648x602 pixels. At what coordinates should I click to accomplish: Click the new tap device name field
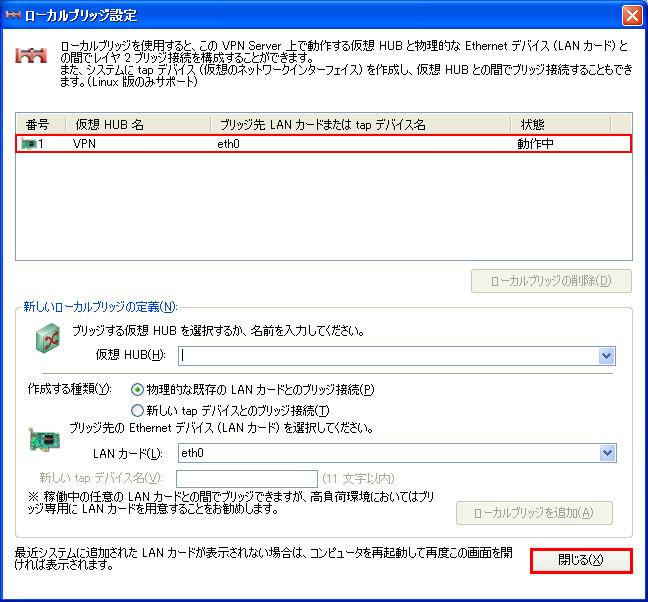point(247,478)
